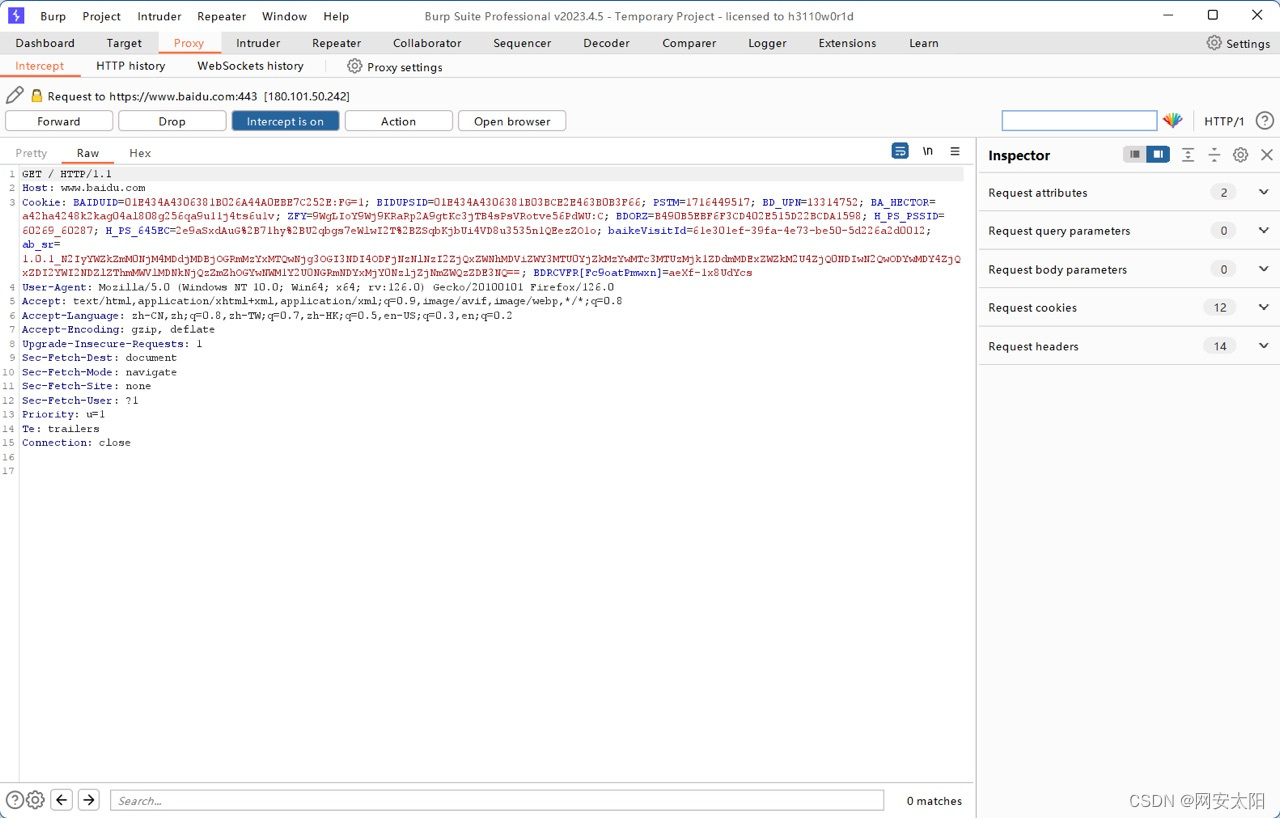Switch to the Comparer tab
Viewport: 1280px width, 819px height.
[x=689, y=43]
